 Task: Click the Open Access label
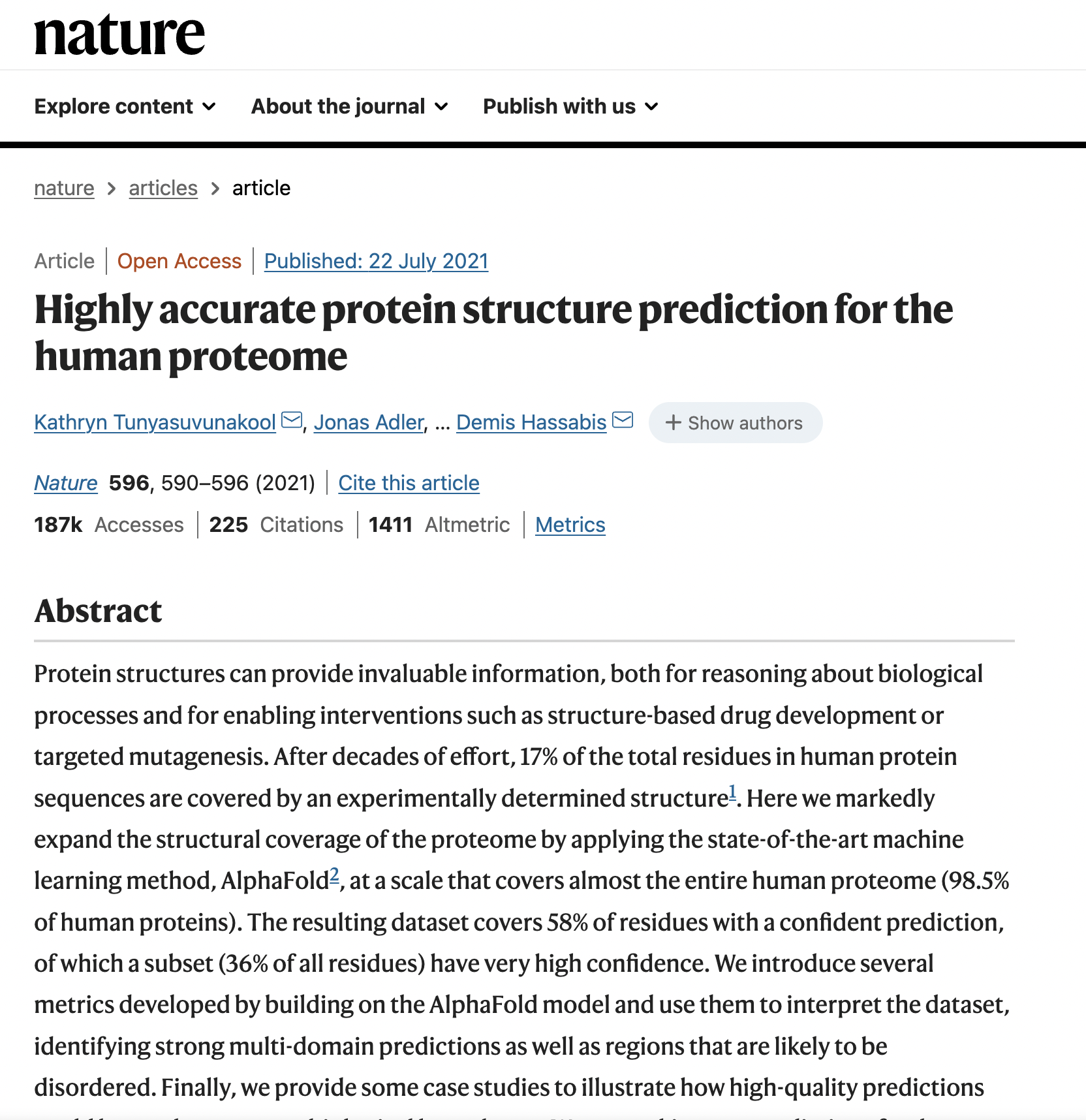pyautogui.click(x=179, y=261)
